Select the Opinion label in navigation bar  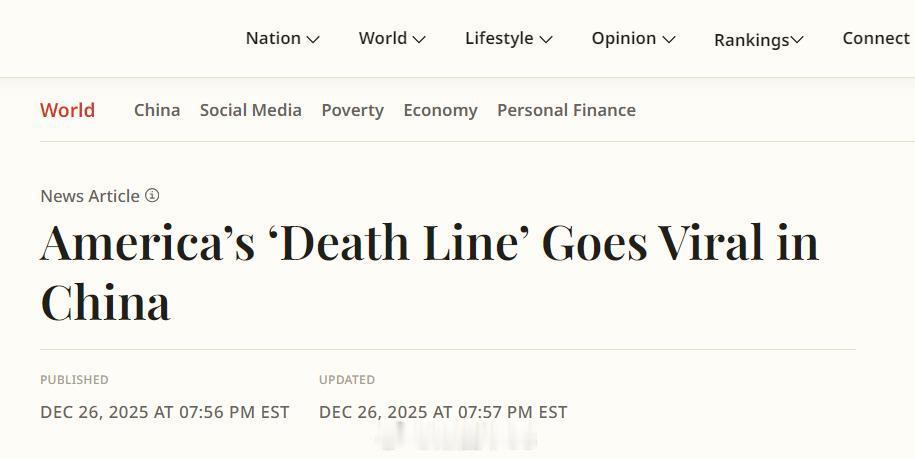pyautogui.click(x=624, y=38)
